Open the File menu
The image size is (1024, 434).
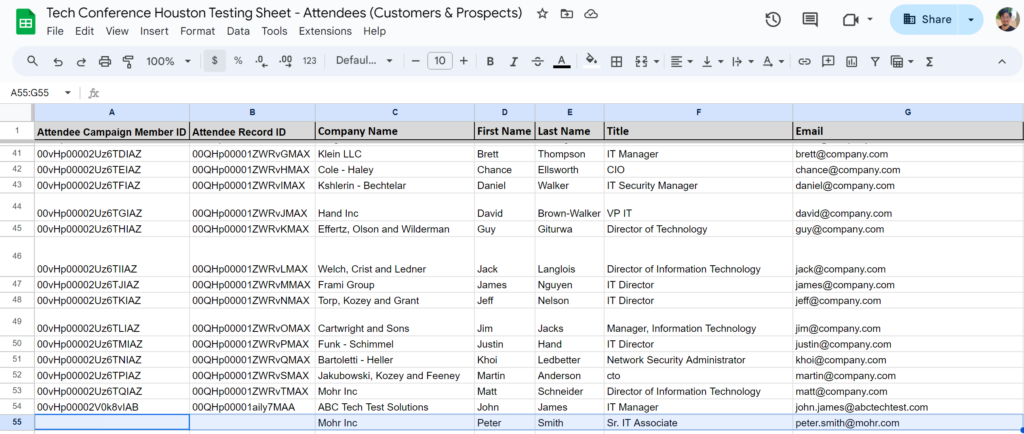click(x=55, y=31)
